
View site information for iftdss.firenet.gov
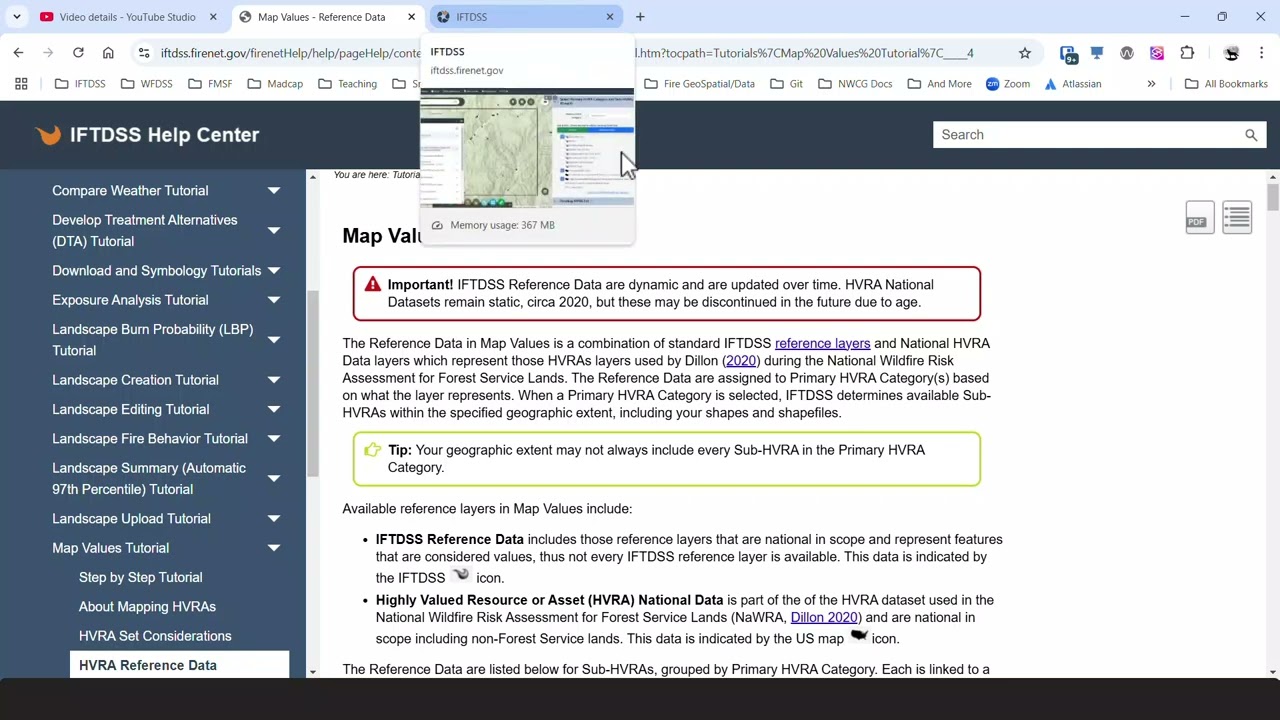(144, 53)
